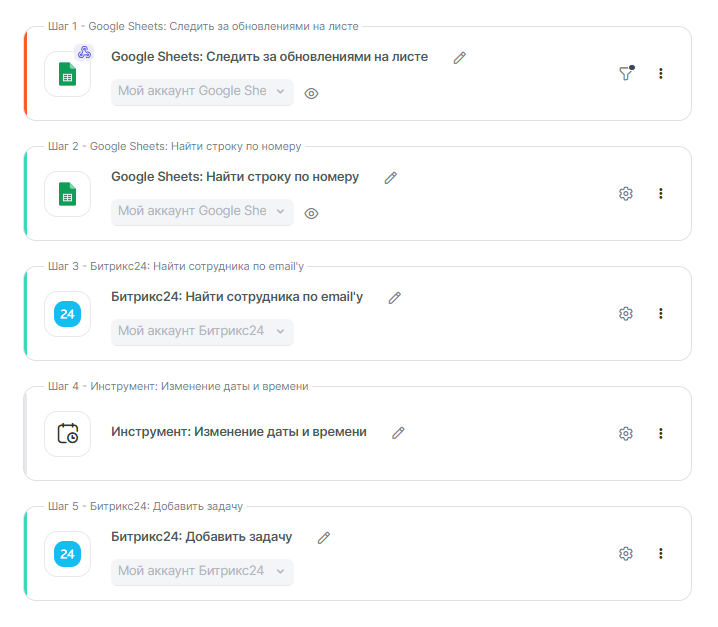Toggle the eye icon in step 2

[311, 213]
